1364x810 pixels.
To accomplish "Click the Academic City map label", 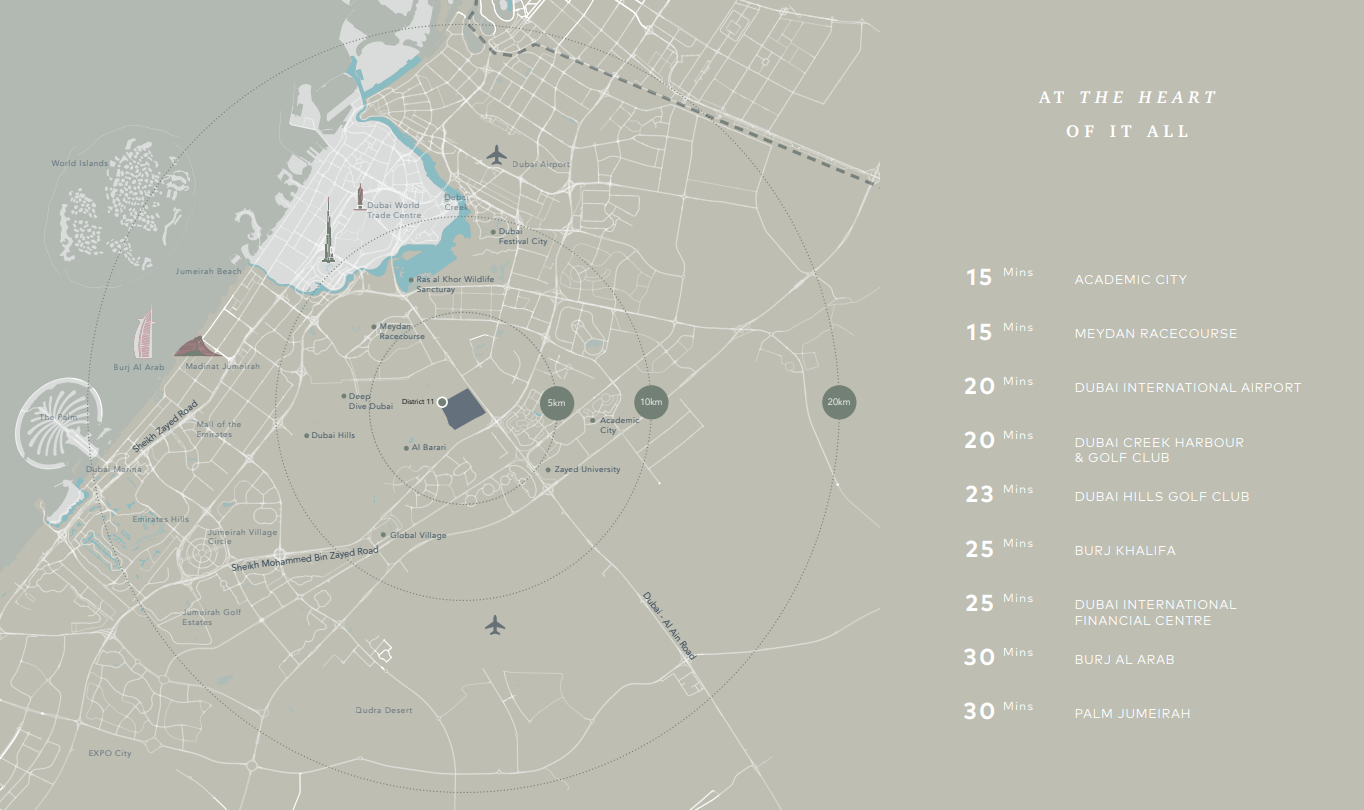I will [x=618, y=425].
